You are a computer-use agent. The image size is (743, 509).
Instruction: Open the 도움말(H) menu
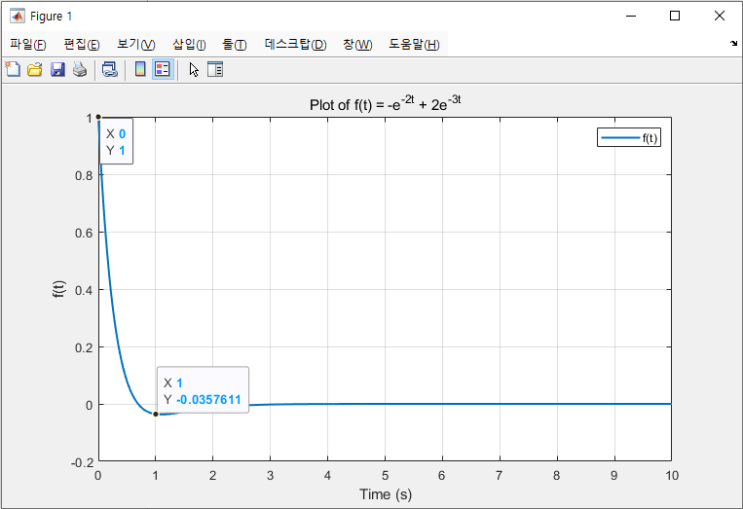(414, 45)
